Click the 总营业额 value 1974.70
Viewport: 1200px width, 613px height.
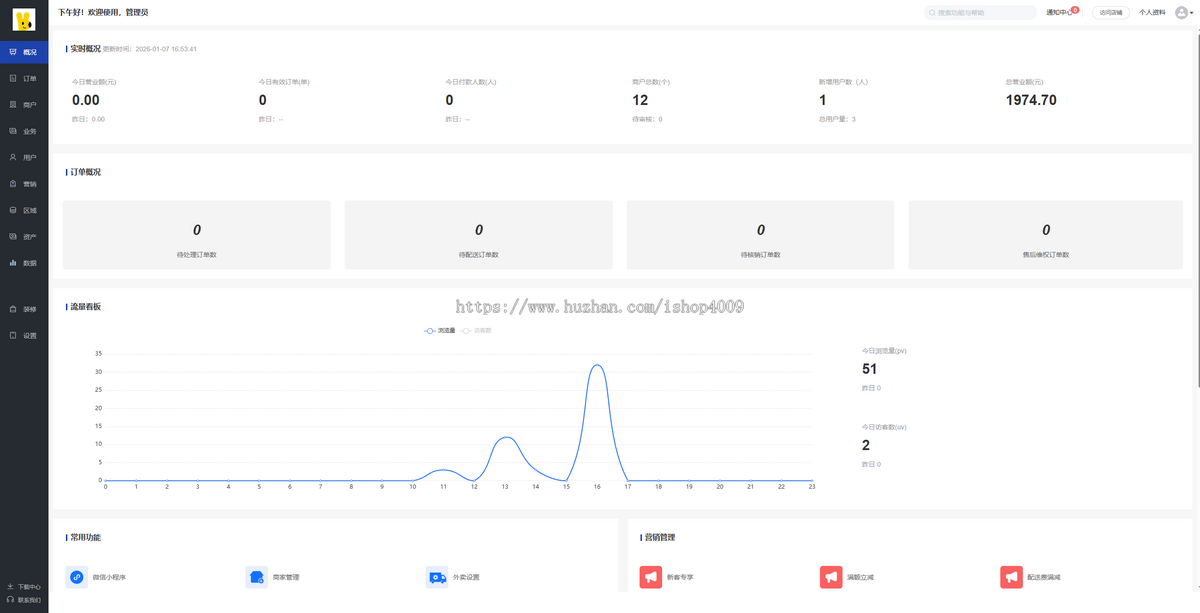1031,100
